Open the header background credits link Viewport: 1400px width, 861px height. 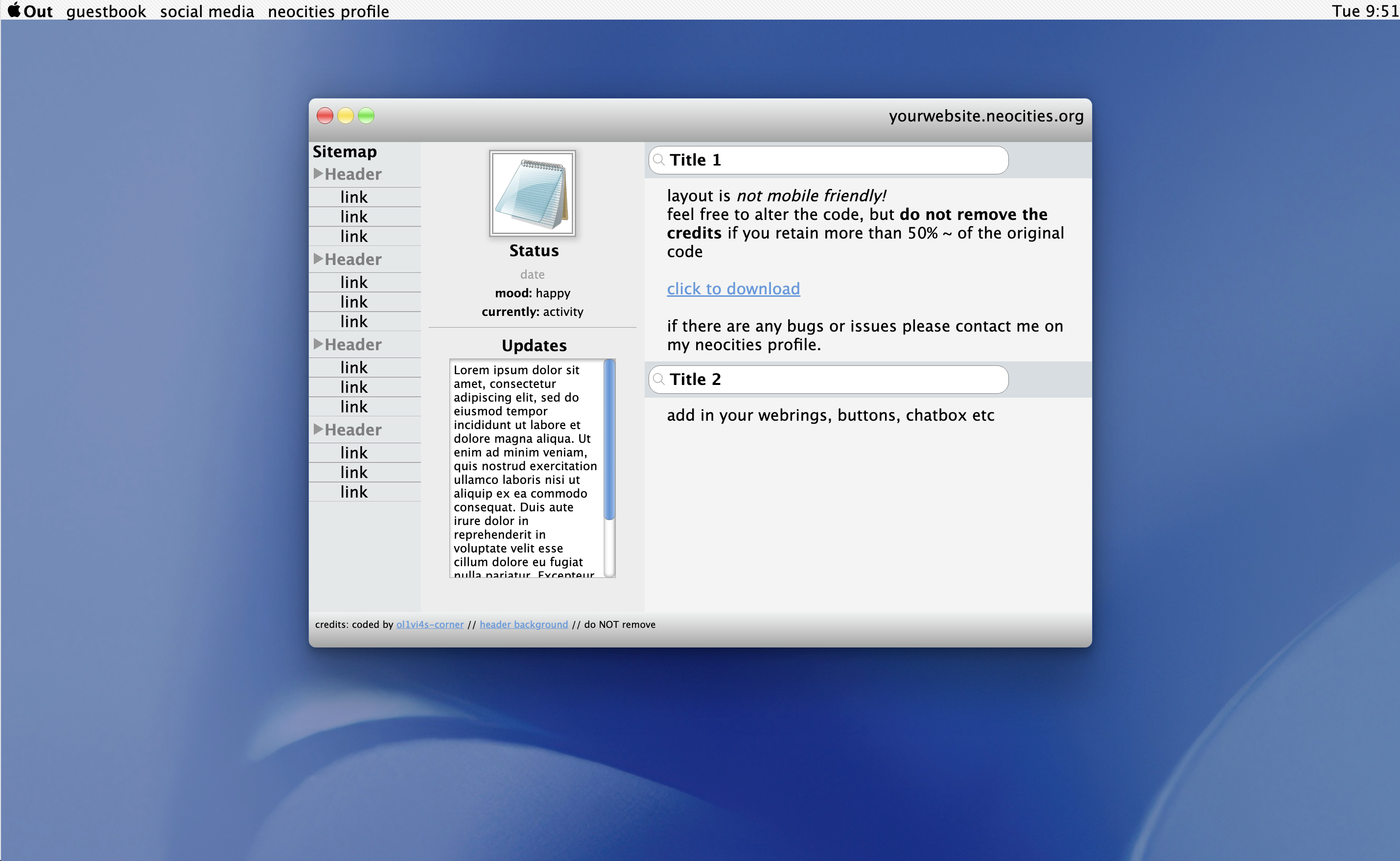[524, 624]
